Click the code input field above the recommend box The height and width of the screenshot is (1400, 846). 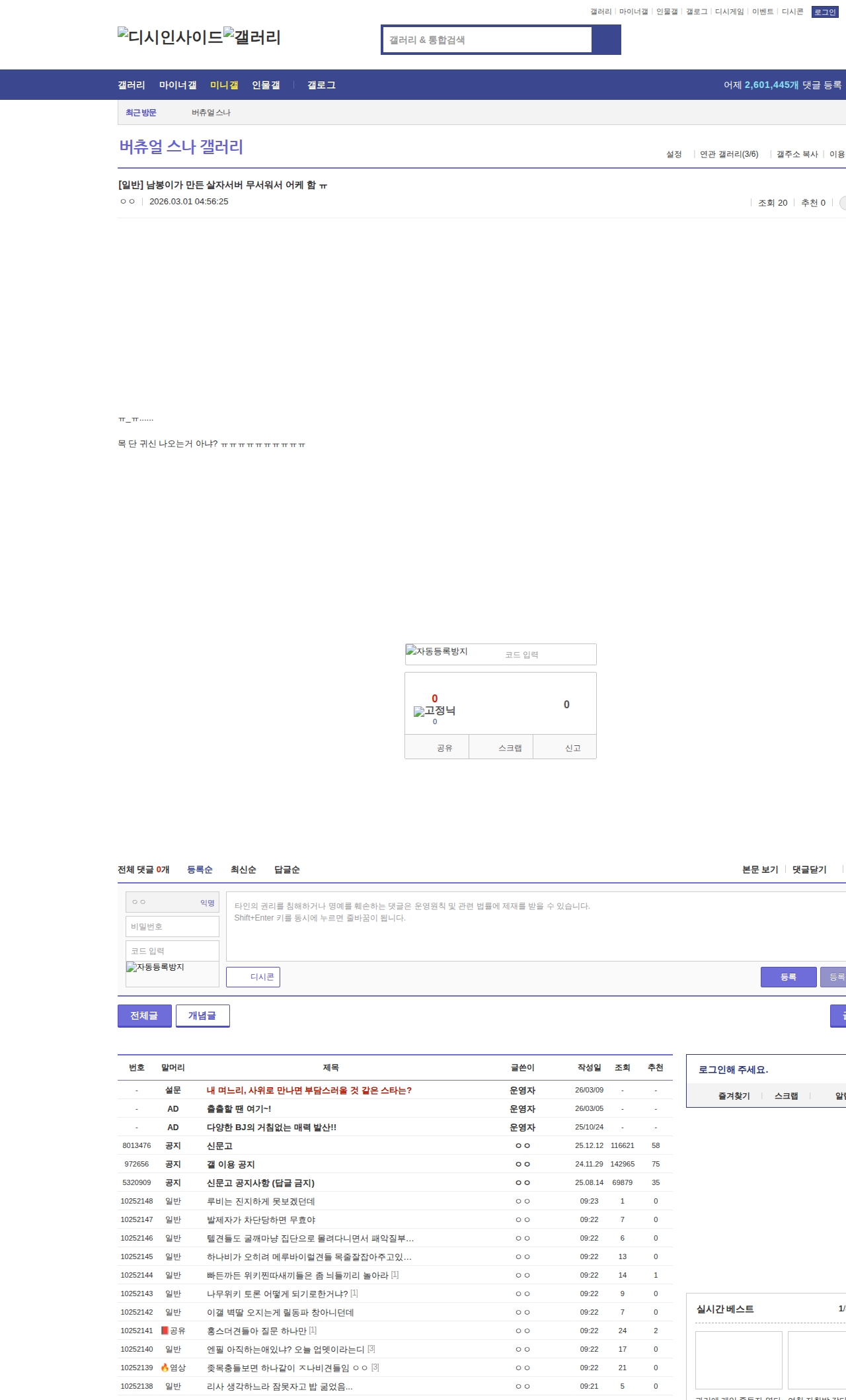click(x=547, y=655)
